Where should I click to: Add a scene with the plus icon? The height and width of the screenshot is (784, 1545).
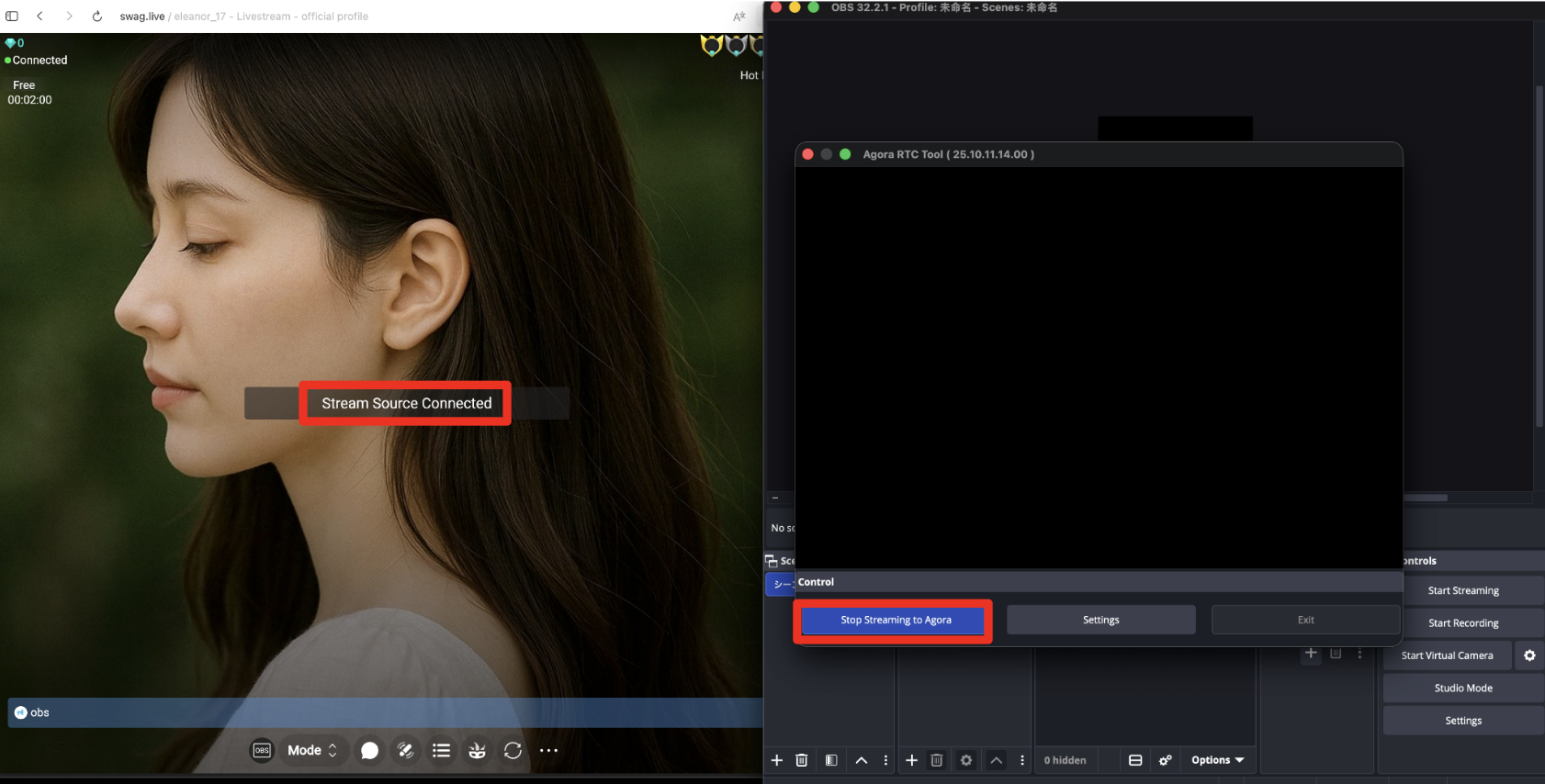pyautogui.click(x=777, y=760)
